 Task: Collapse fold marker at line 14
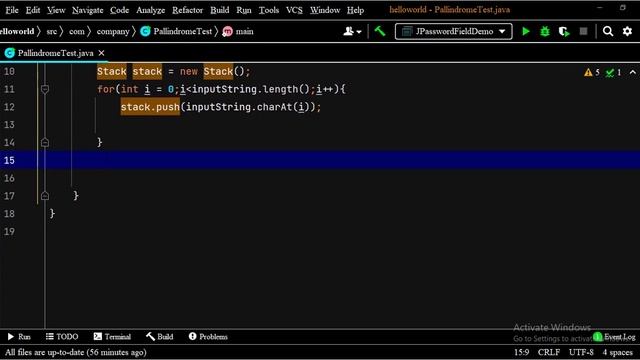[45, 142]
